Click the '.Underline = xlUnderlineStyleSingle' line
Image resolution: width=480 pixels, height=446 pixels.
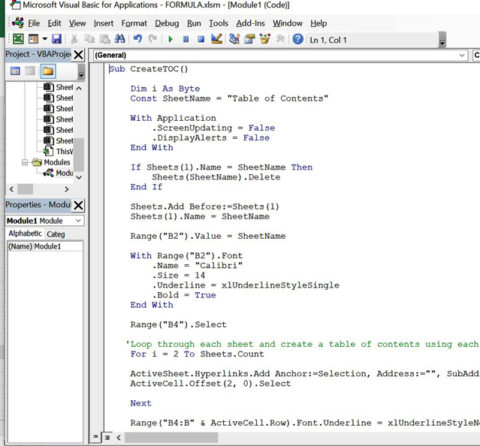(246, 285)
